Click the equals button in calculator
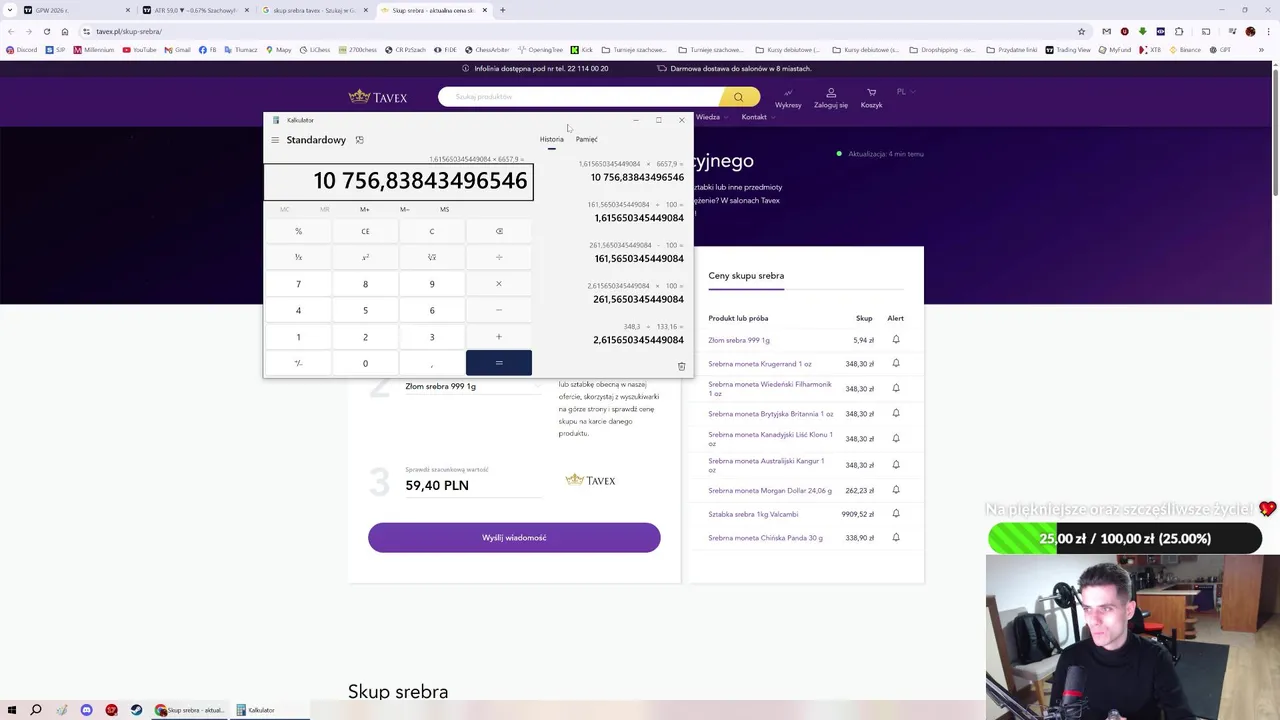The width and height of the screenshot is (1280, 720). pos(499,363)
